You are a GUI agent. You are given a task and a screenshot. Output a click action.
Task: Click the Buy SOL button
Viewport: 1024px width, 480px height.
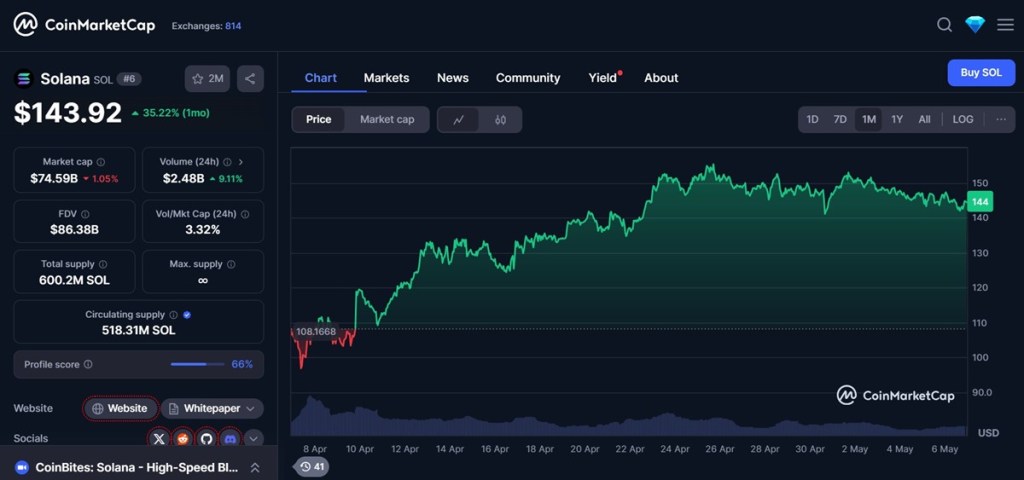(x=981, y=72)
